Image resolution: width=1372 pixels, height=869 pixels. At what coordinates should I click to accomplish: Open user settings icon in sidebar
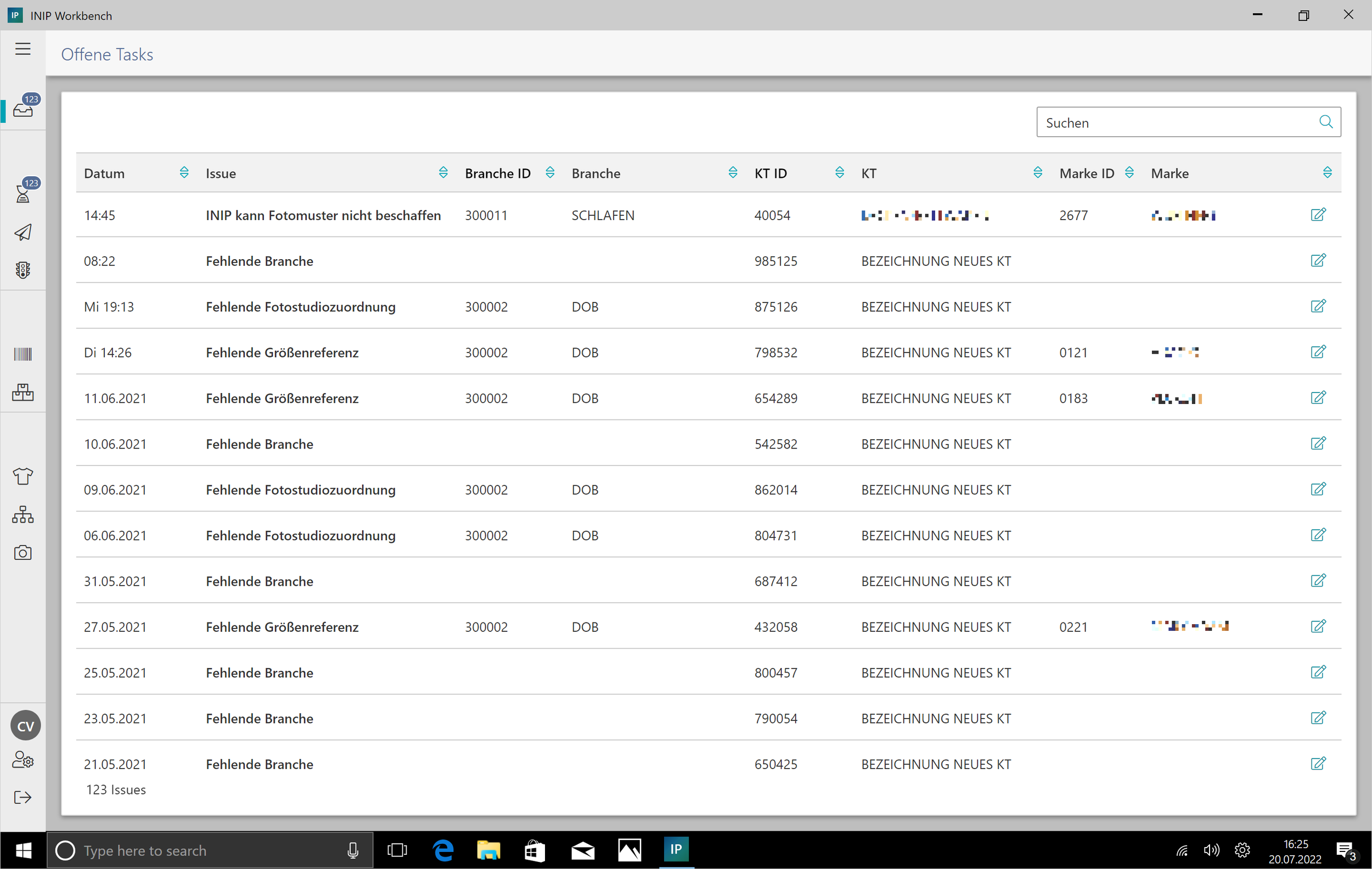(x=23, y=760)
